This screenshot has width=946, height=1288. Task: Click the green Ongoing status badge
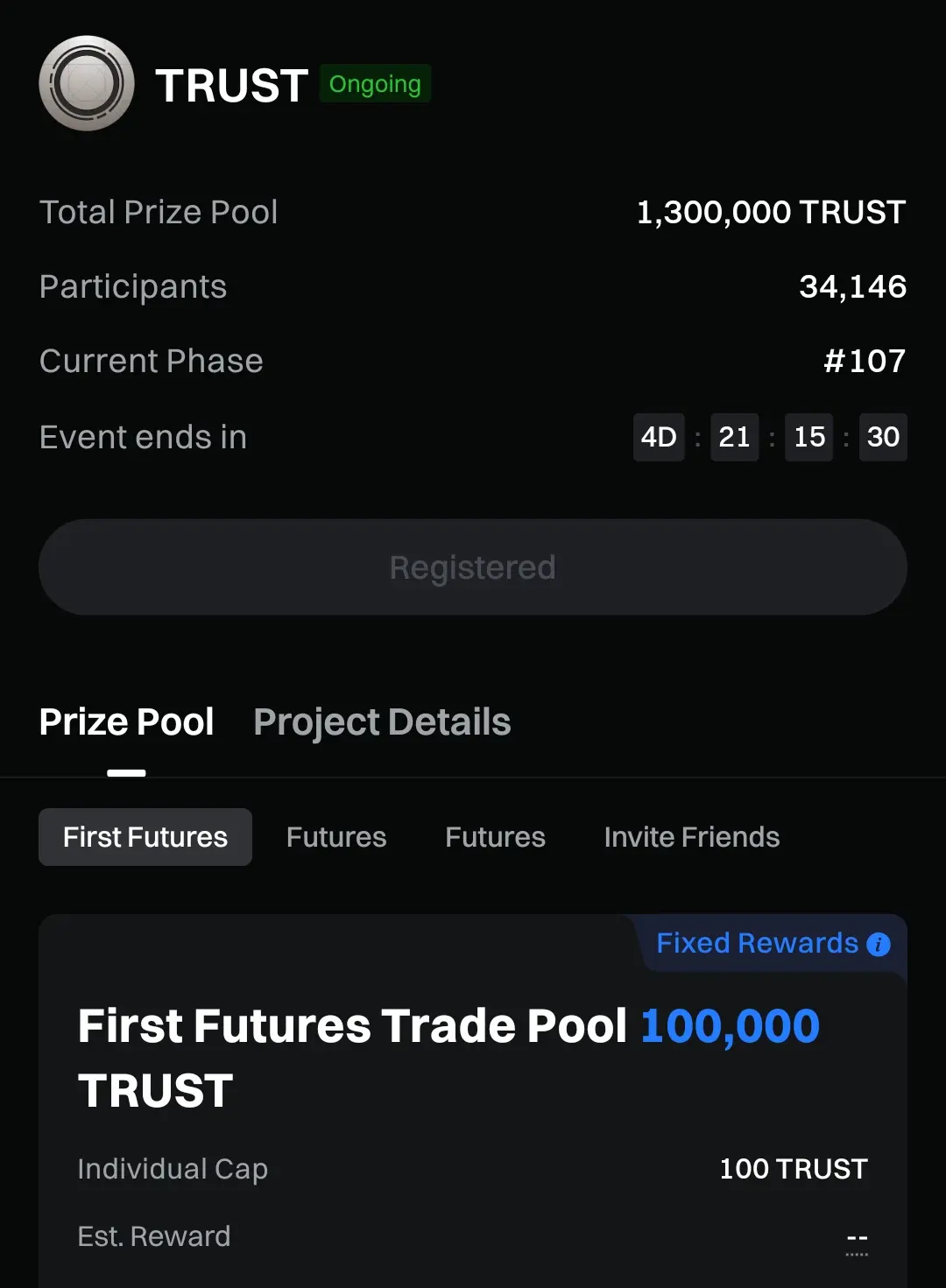375,84
